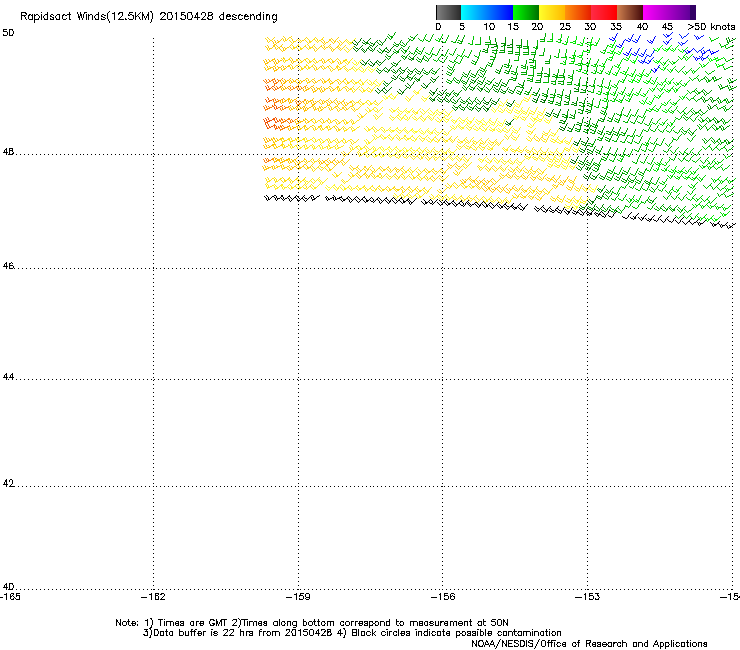Click the date '20150428 descending' in the title
The width and height of the screenshot is (740, 650).
pyautogui.click(x=219, y=17)
